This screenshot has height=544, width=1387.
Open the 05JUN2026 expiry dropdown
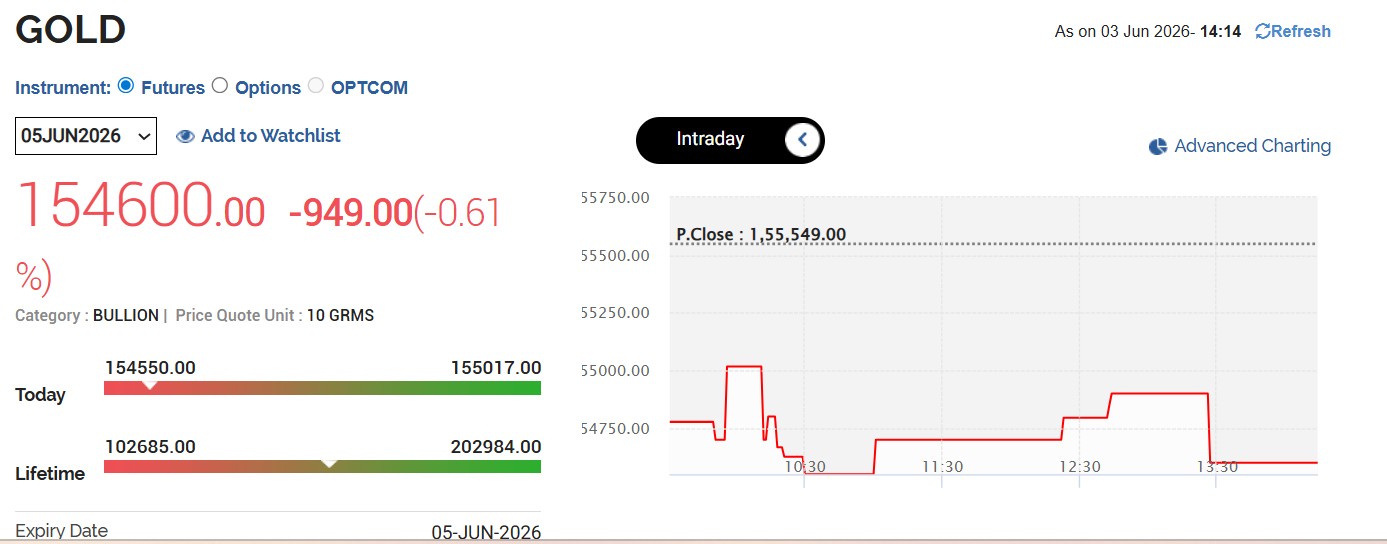pyautogui.click(x=86, y=136)
